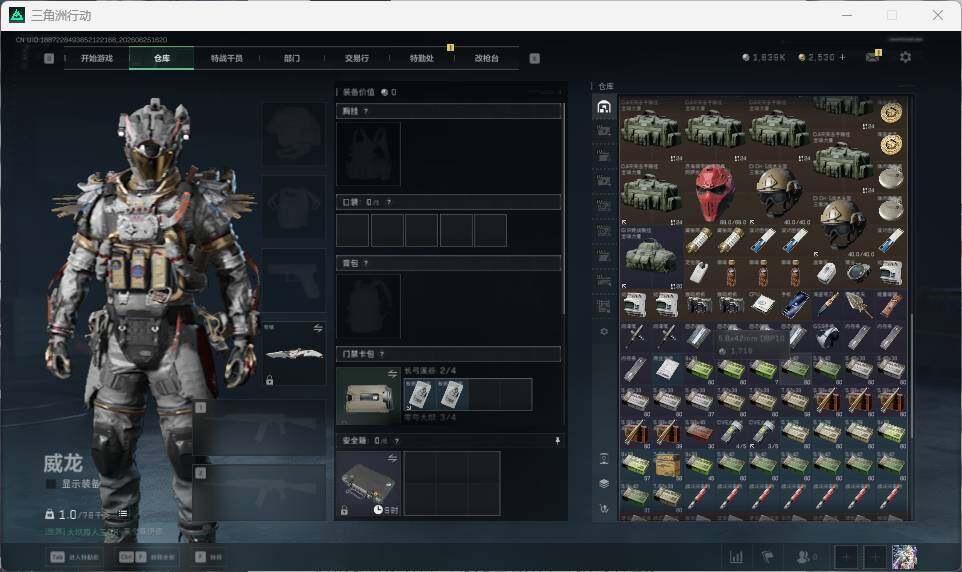This screenshot has height=572, width=962.
Task: Select the green duffel bag on dark tile
Action: [651, 257]
